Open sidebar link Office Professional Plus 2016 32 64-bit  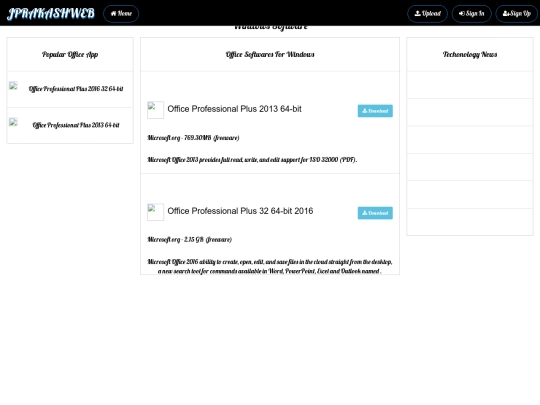(76, 89)
